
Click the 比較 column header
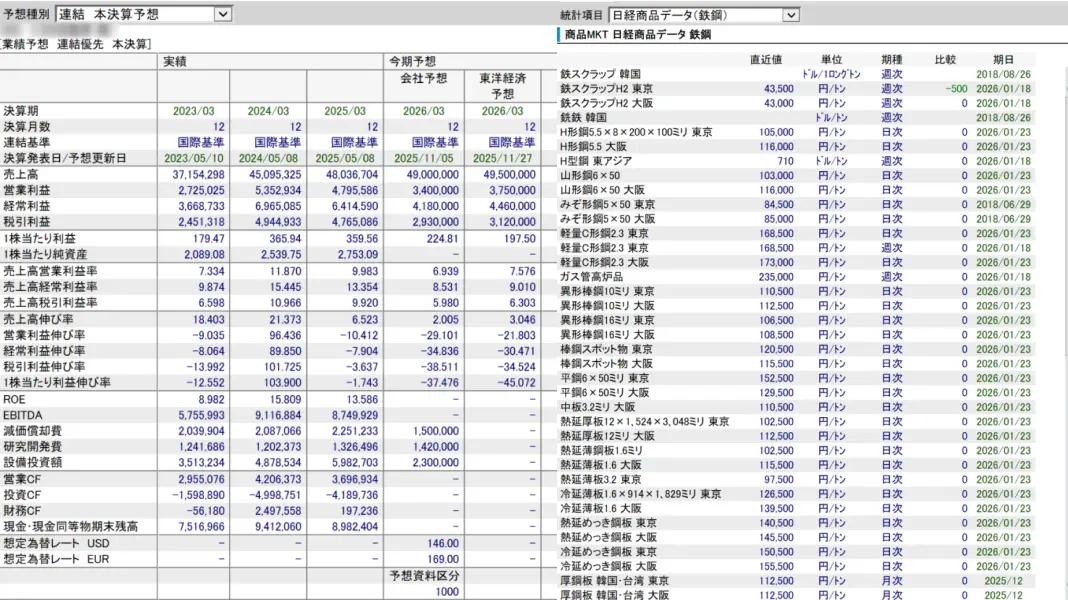click(945, 60)
